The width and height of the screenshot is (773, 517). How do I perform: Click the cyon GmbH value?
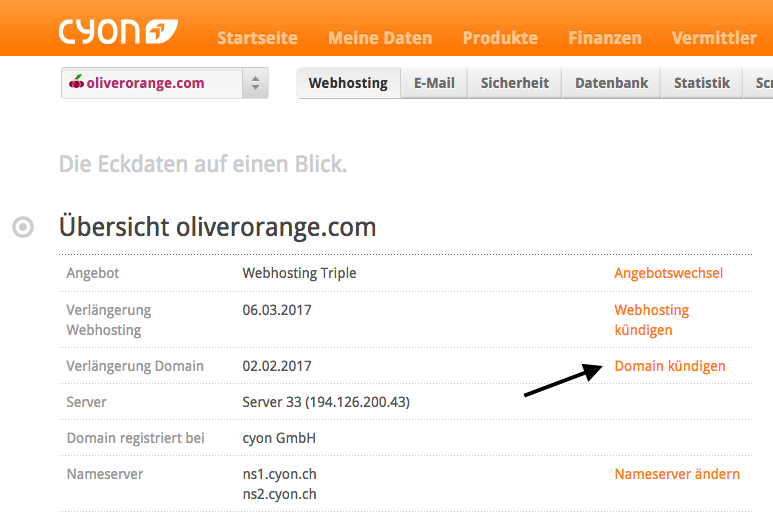[279, 438]
